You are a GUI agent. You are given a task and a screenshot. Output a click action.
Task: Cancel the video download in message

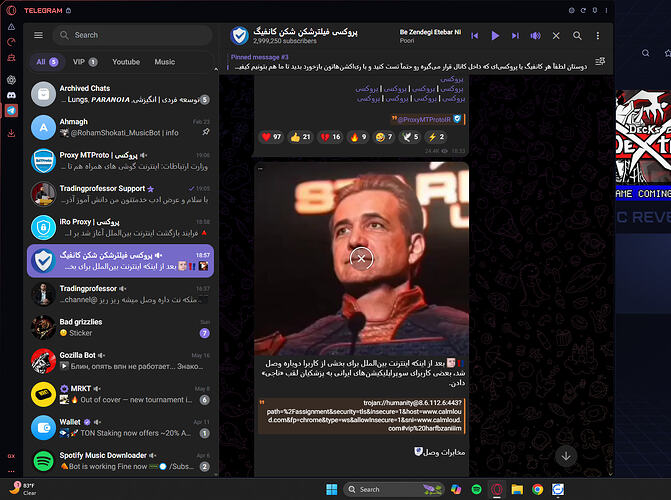(x=361, y=259)
